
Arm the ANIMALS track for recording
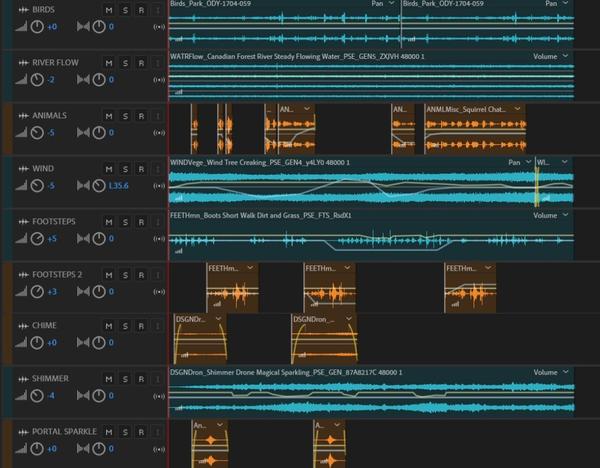pyautogui.click(x=141, y=116)
